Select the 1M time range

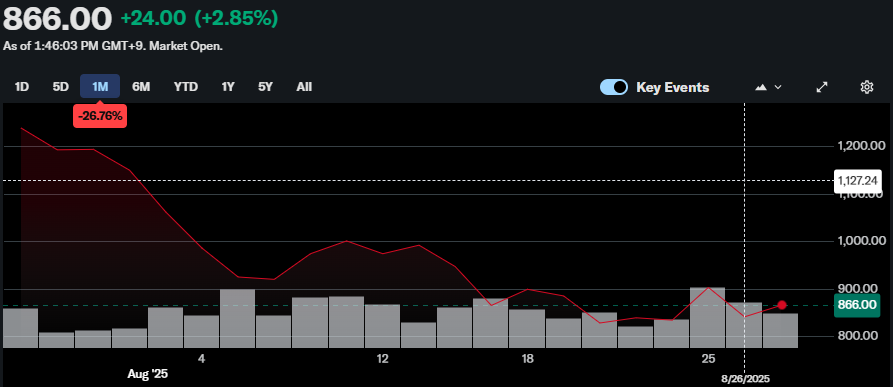pos(100,87)
